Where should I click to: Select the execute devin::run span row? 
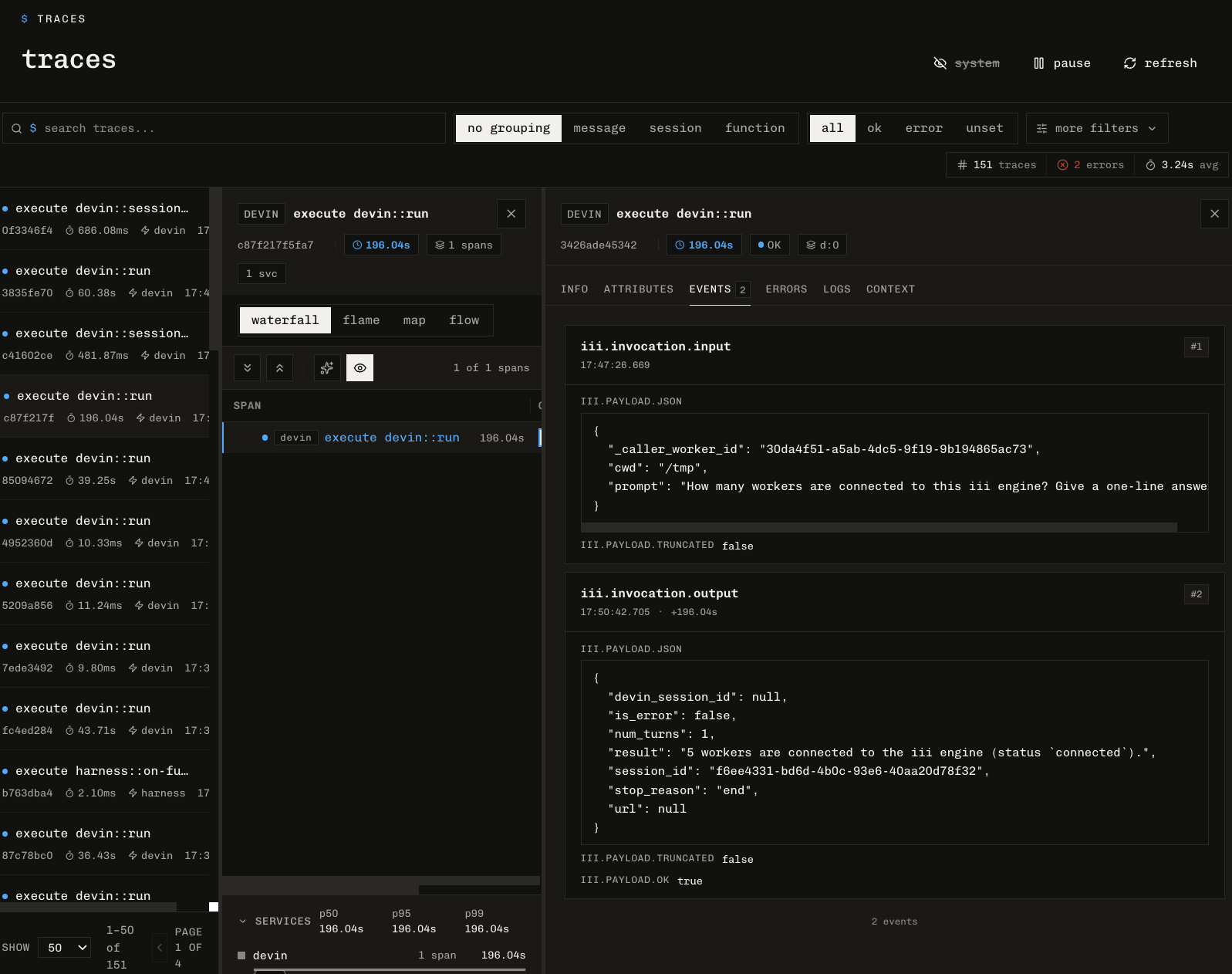tap(382, 438)
